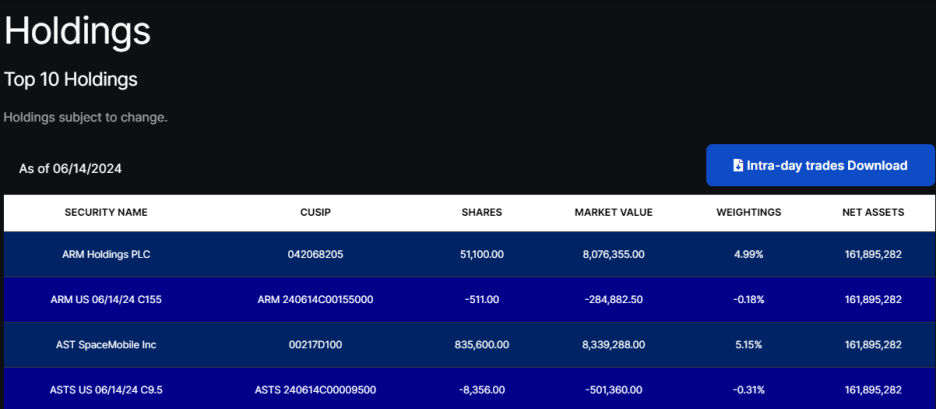Select the CUSIP column header
The height and width of the screenshot is (409, 936).
pos(315,212)
